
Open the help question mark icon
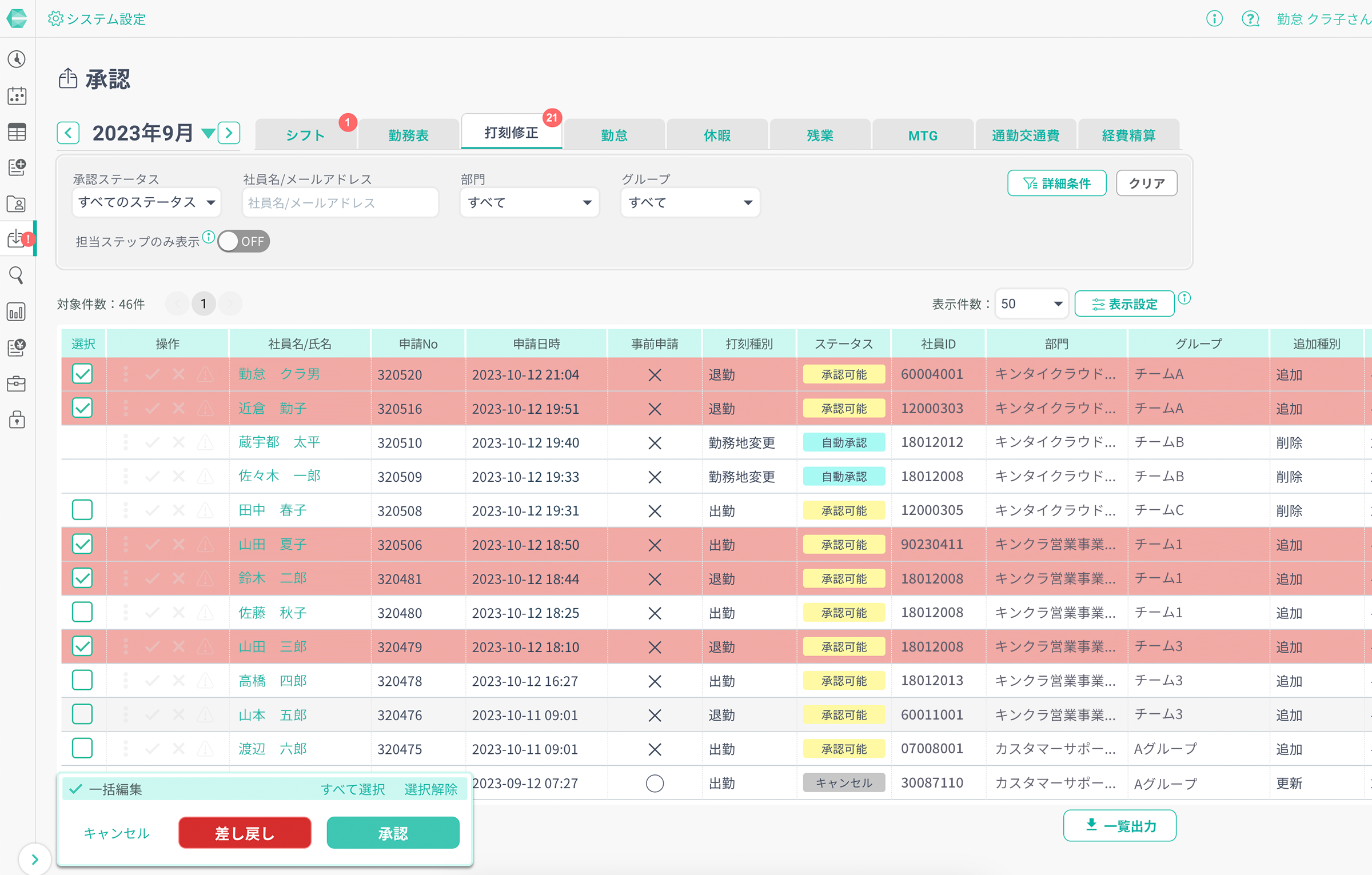click(x=1250, y=19)
